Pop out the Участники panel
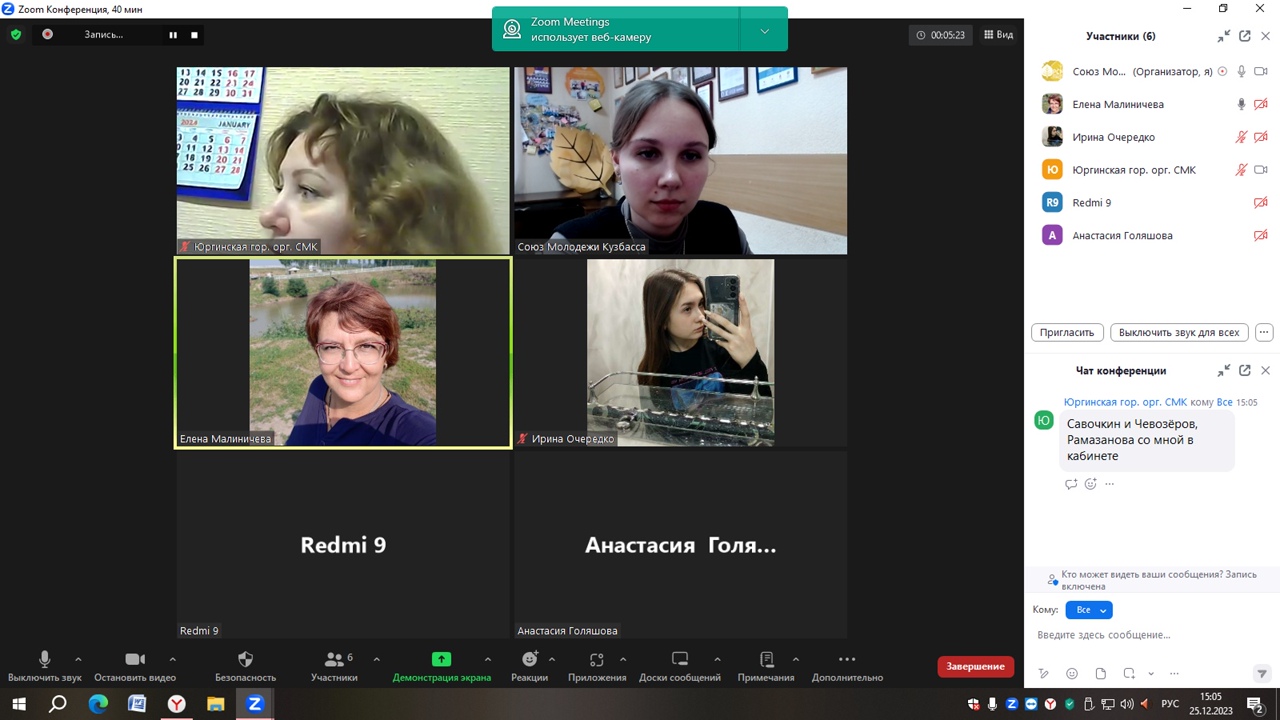The width and height of the screenshot is (1280, 720). coord(1244,36)
